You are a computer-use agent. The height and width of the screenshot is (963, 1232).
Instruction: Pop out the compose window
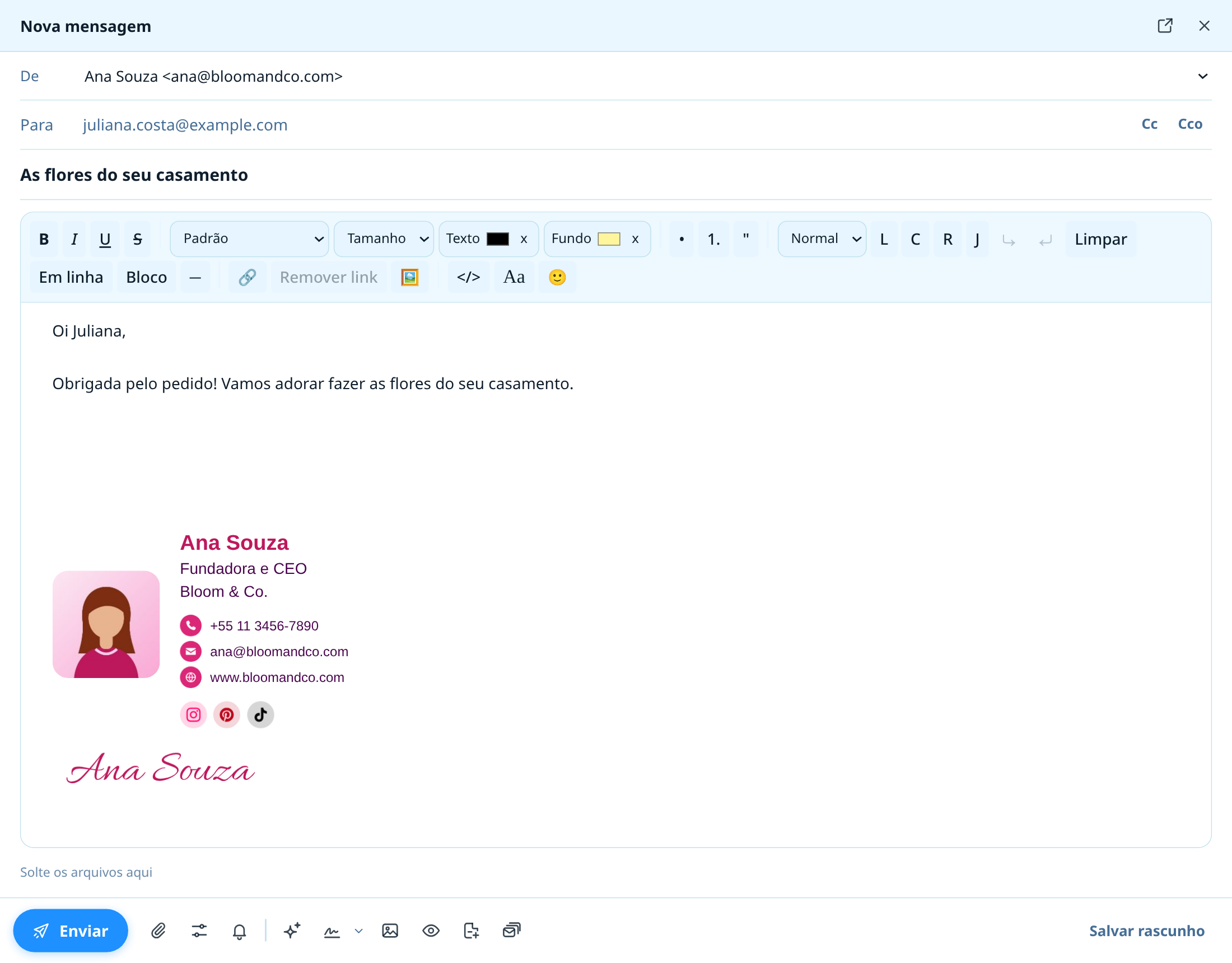pos(1165,26)
